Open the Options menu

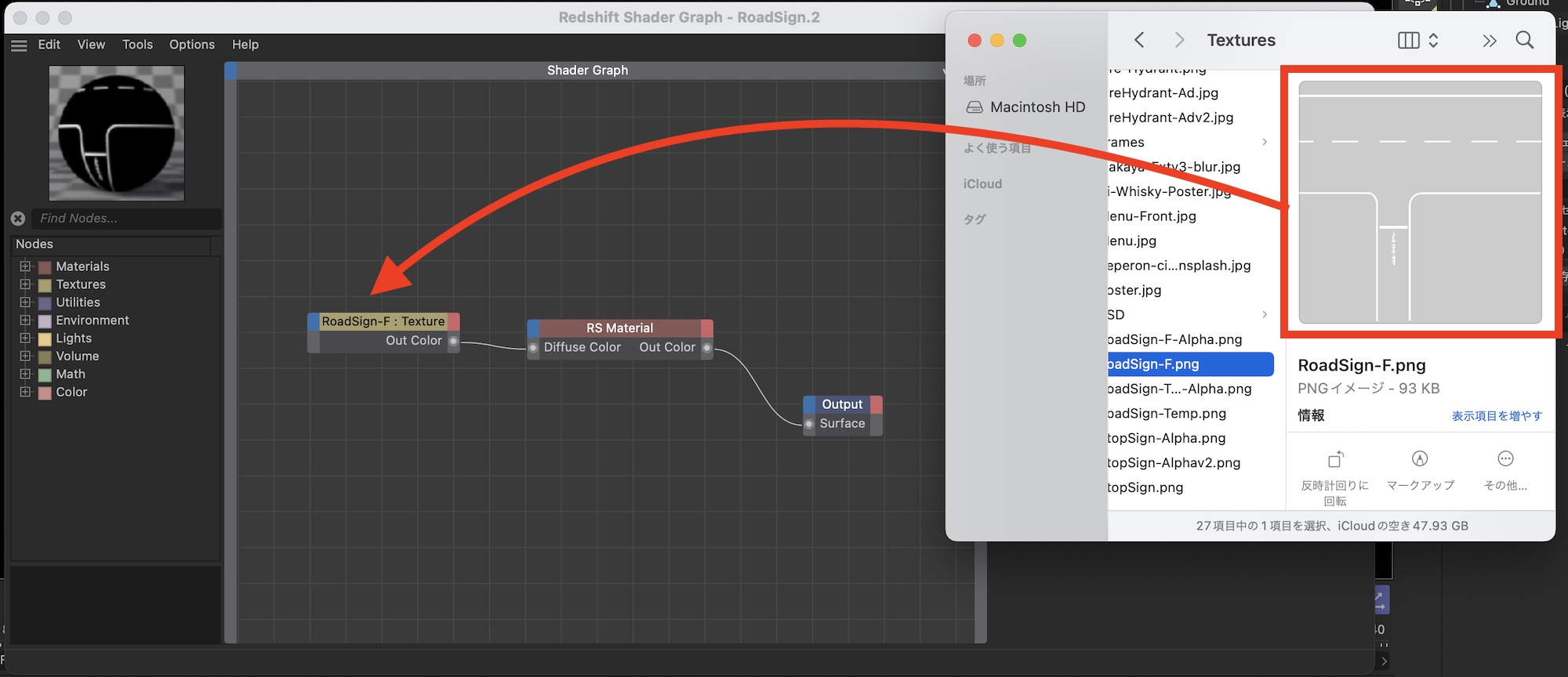191,45
